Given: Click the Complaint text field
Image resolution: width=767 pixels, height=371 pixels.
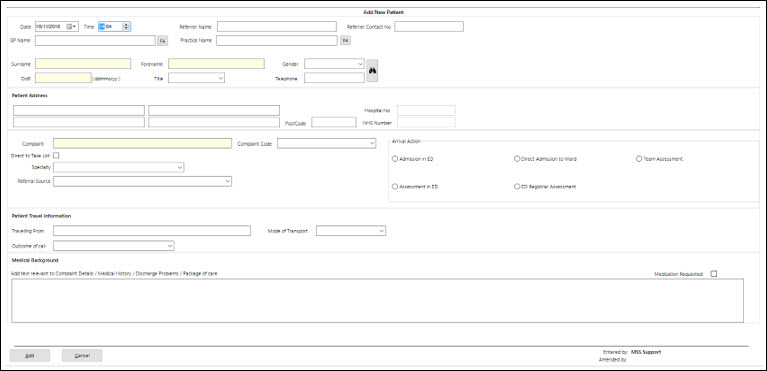Looking at the screenshot, I should [x=142, y=143].
